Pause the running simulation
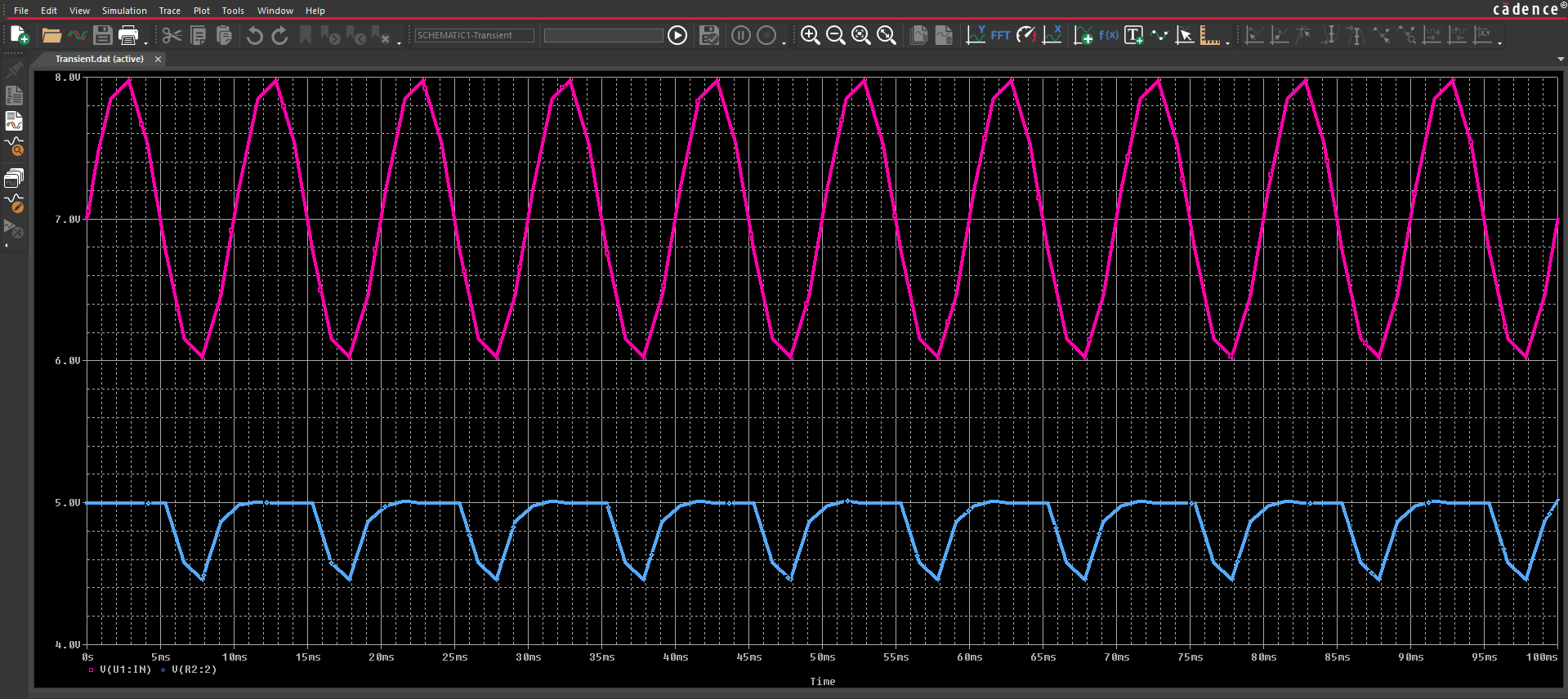The height and width of the screenshot is (699, 1568). coord(741,35)
